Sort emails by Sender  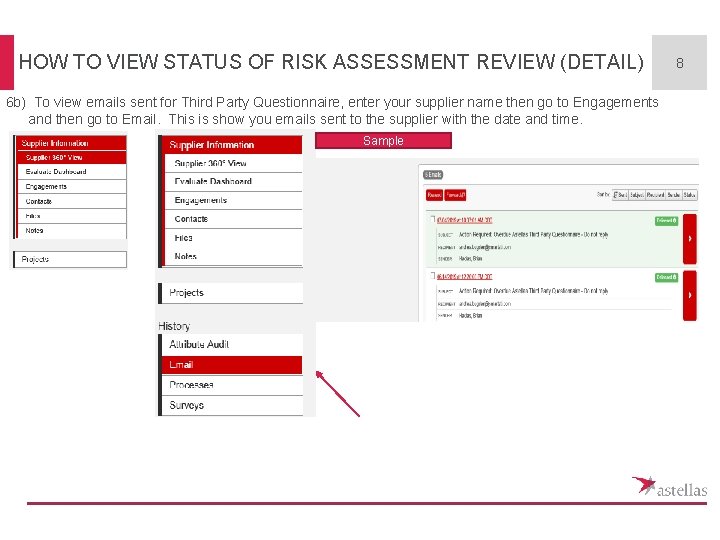(674, 195)
